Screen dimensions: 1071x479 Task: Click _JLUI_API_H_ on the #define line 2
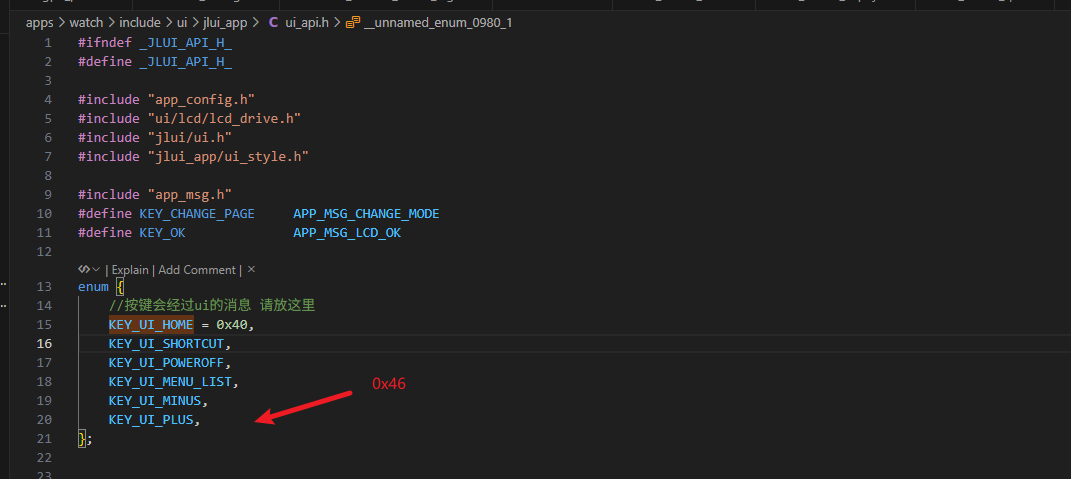[186, 61]
